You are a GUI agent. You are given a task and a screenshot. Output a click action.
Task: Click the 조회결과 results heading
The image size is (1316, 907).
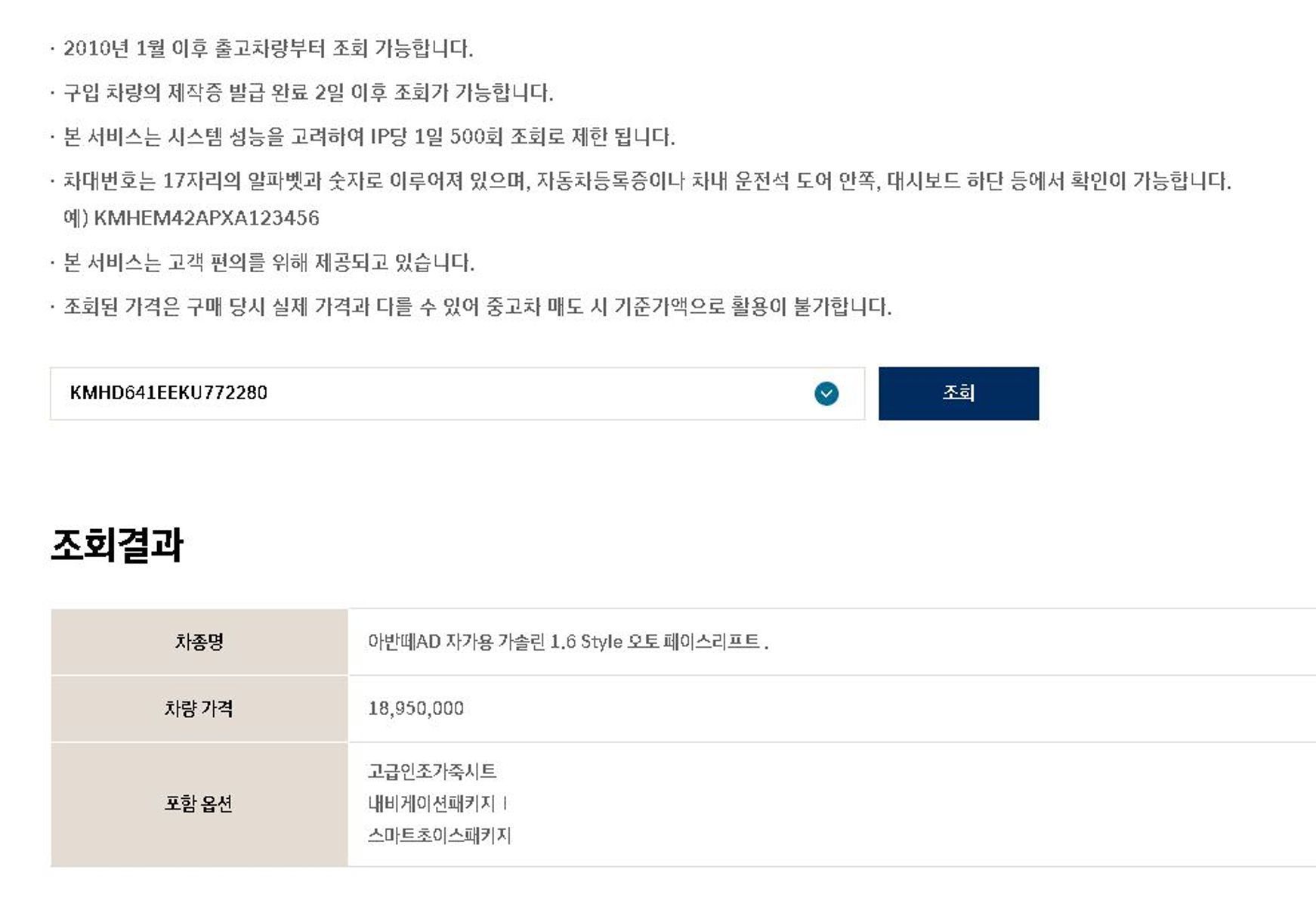(x=117, y=545)
